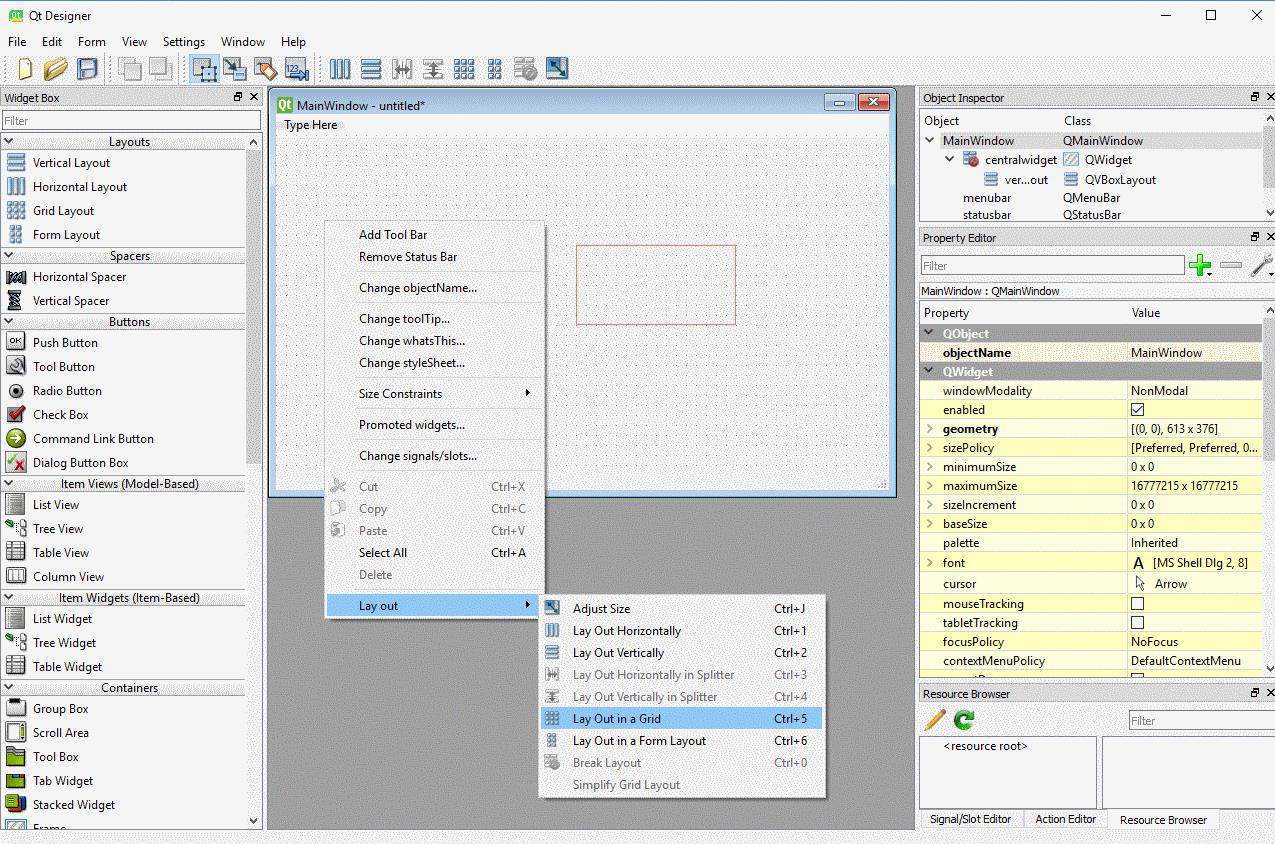Click the pencil Edit Resources icon
This screenshot has width=1275, height=844.
(x=935, y=720)
